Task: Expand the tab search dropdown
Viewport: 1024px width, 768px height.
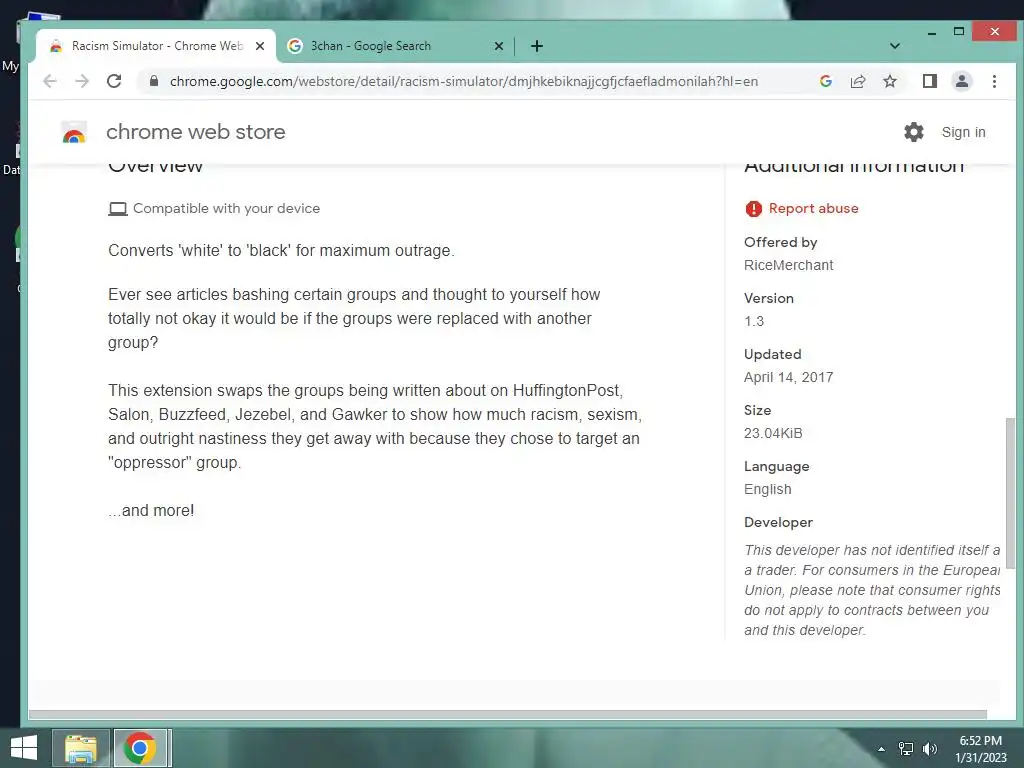Action: 895,46
